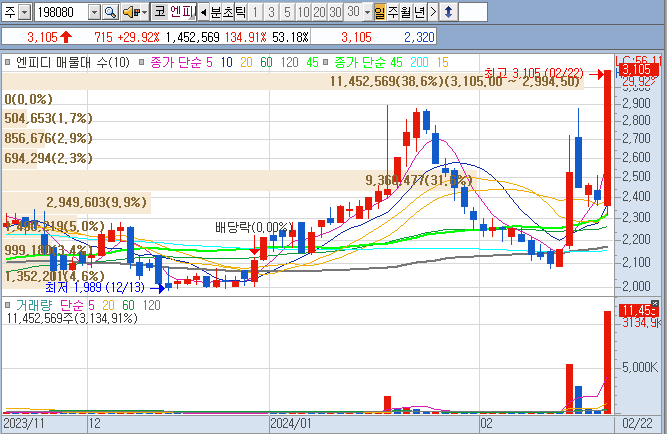667x434 pixels.
Task: Click the orange 20 moving-average legend
Action: click(246, 63)
